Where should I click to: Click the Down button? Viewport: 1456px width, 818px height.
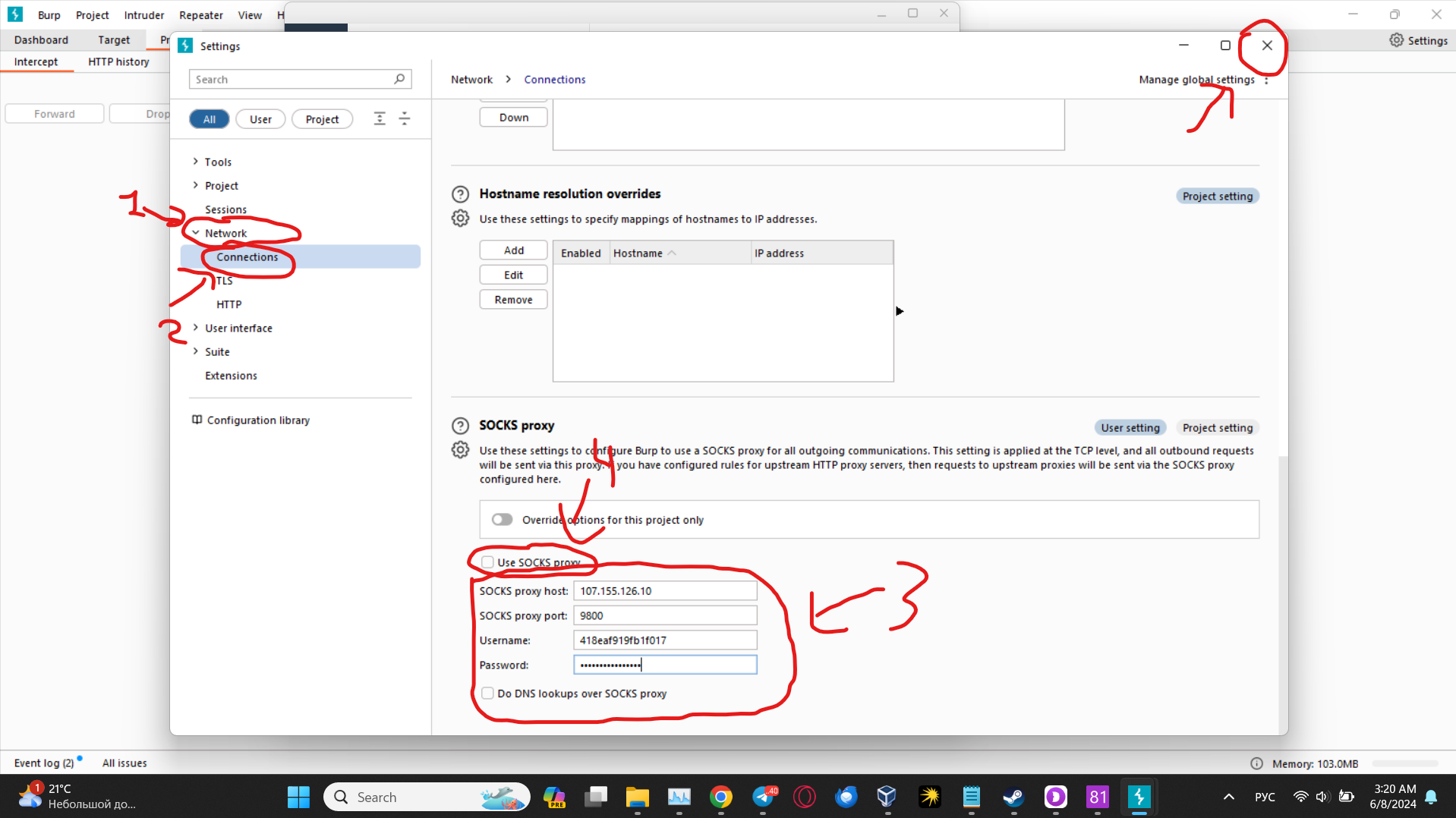514,118
